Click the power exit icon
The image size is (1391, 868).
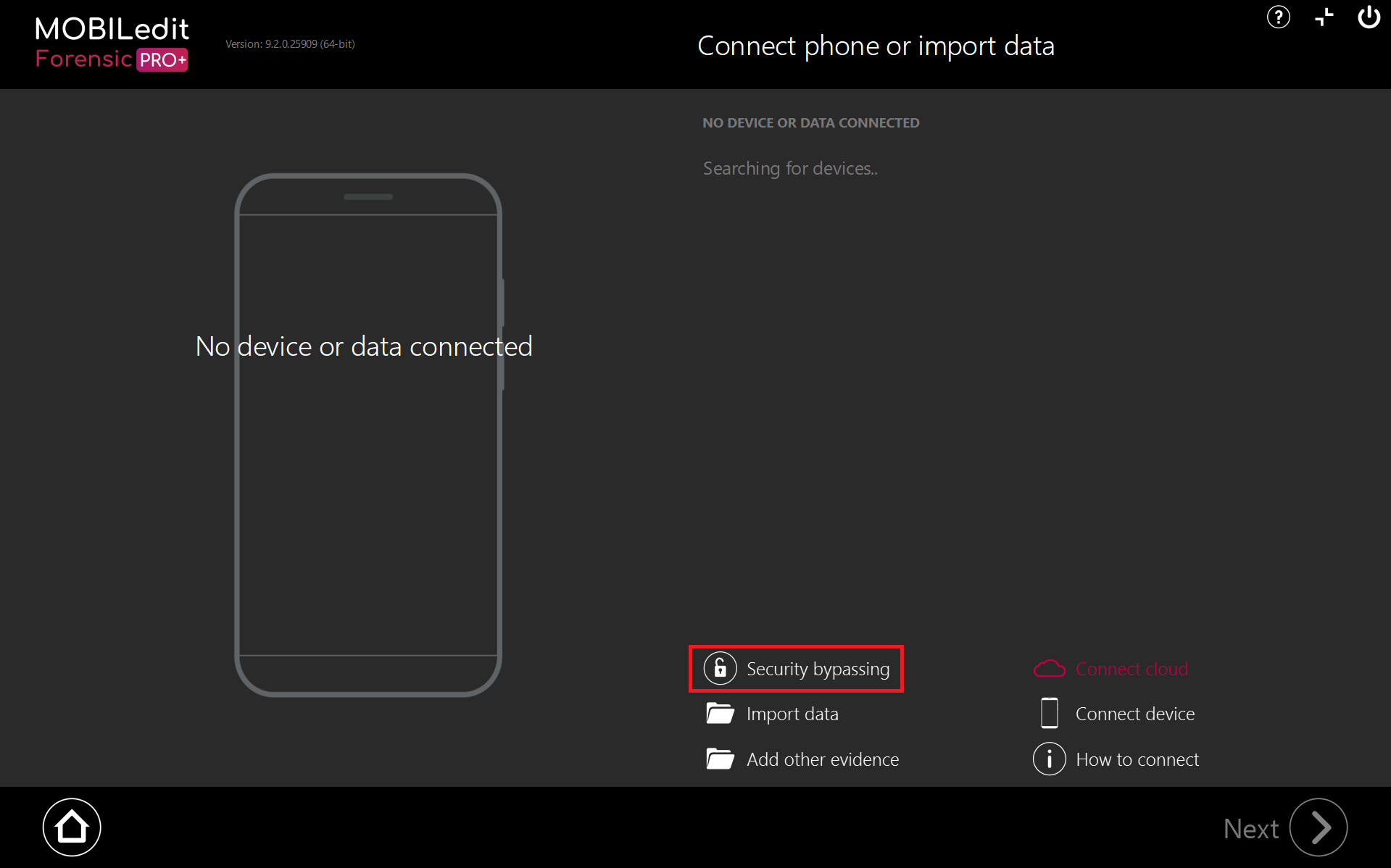coord(1369,17)
